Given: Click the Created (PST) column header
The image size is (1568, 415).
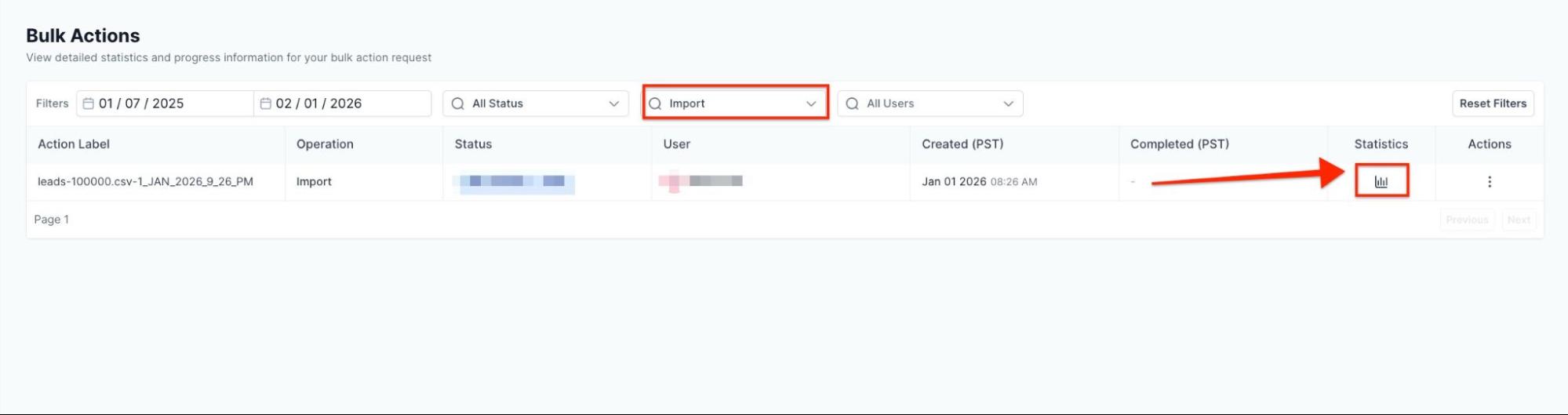Looking at the screenshot, I should pyautogui.click(x=962, y=144).
